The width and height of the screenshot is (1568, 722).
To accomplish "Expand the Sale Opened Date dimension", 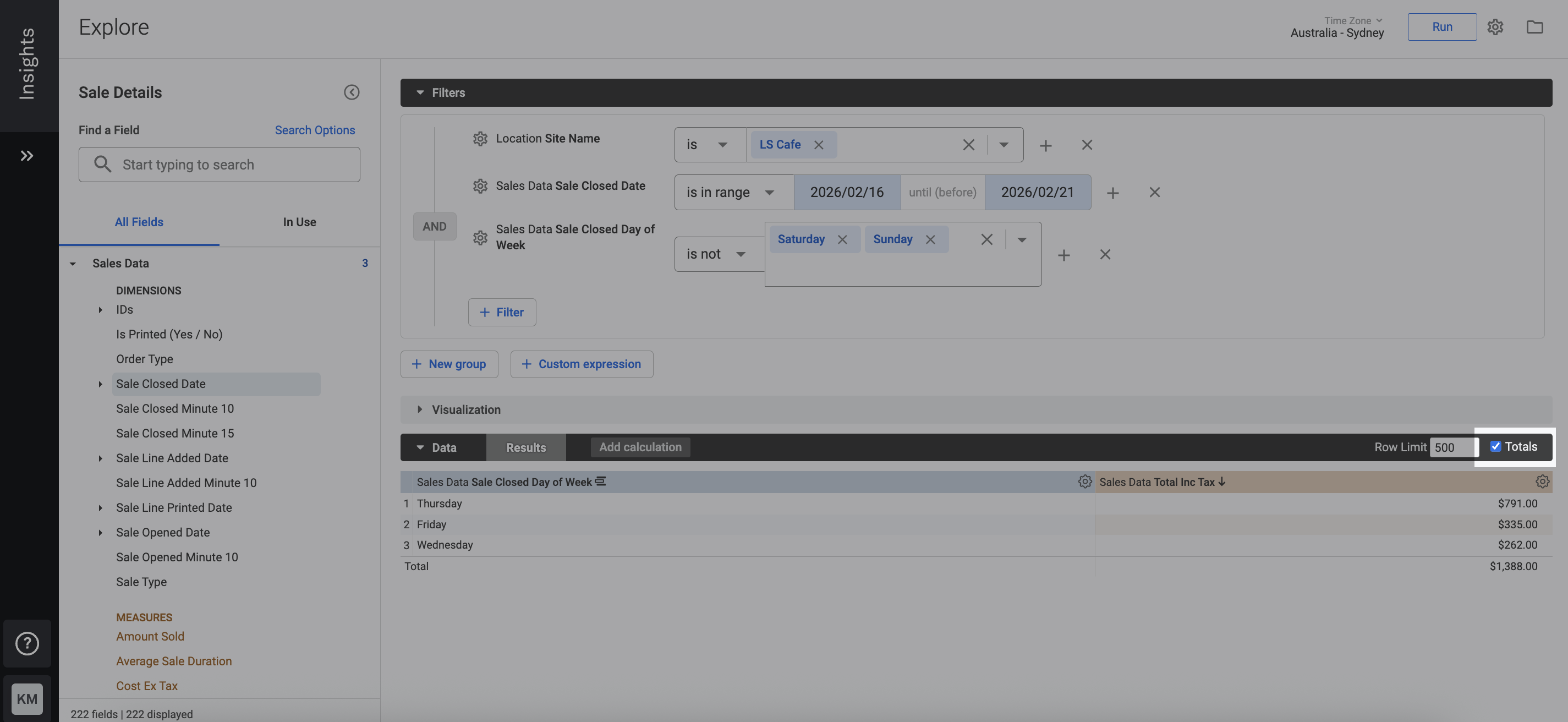I will pyautogui.click(x=101, y=533).
